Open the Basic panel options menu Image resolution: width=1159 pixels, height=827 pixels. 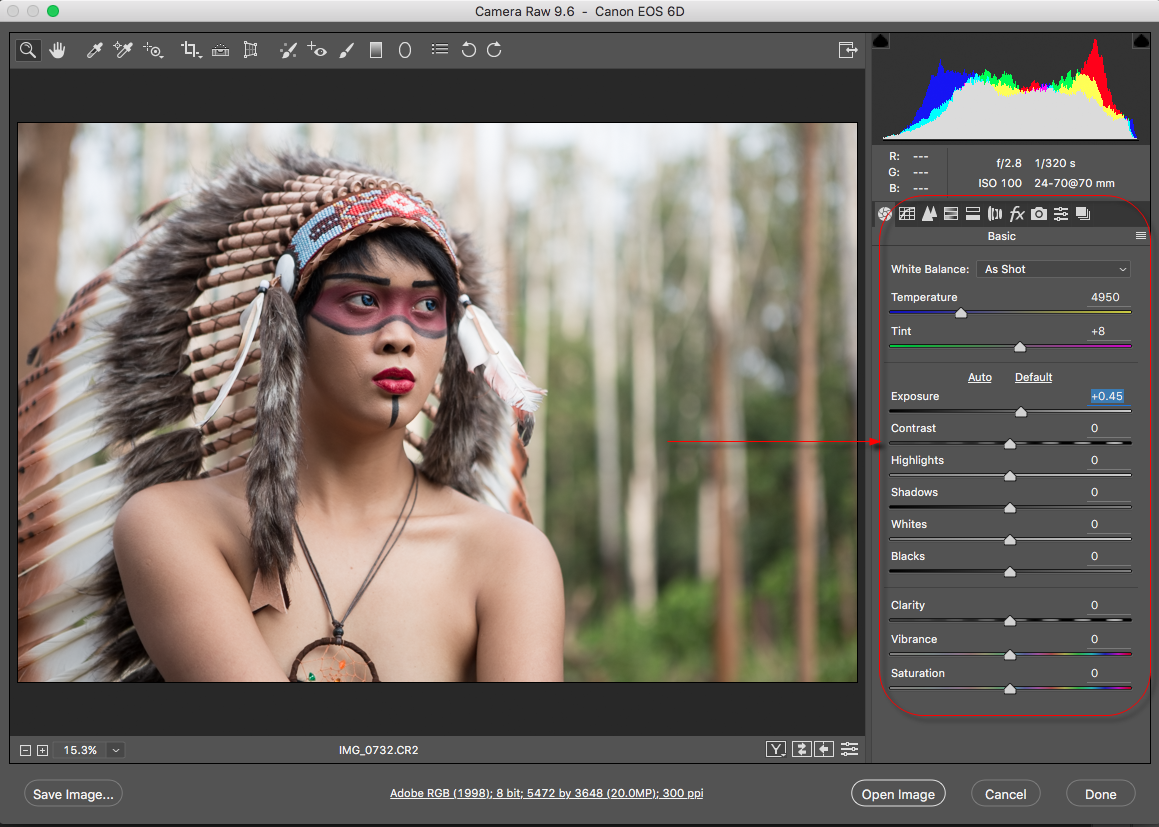coord(1140,236)
